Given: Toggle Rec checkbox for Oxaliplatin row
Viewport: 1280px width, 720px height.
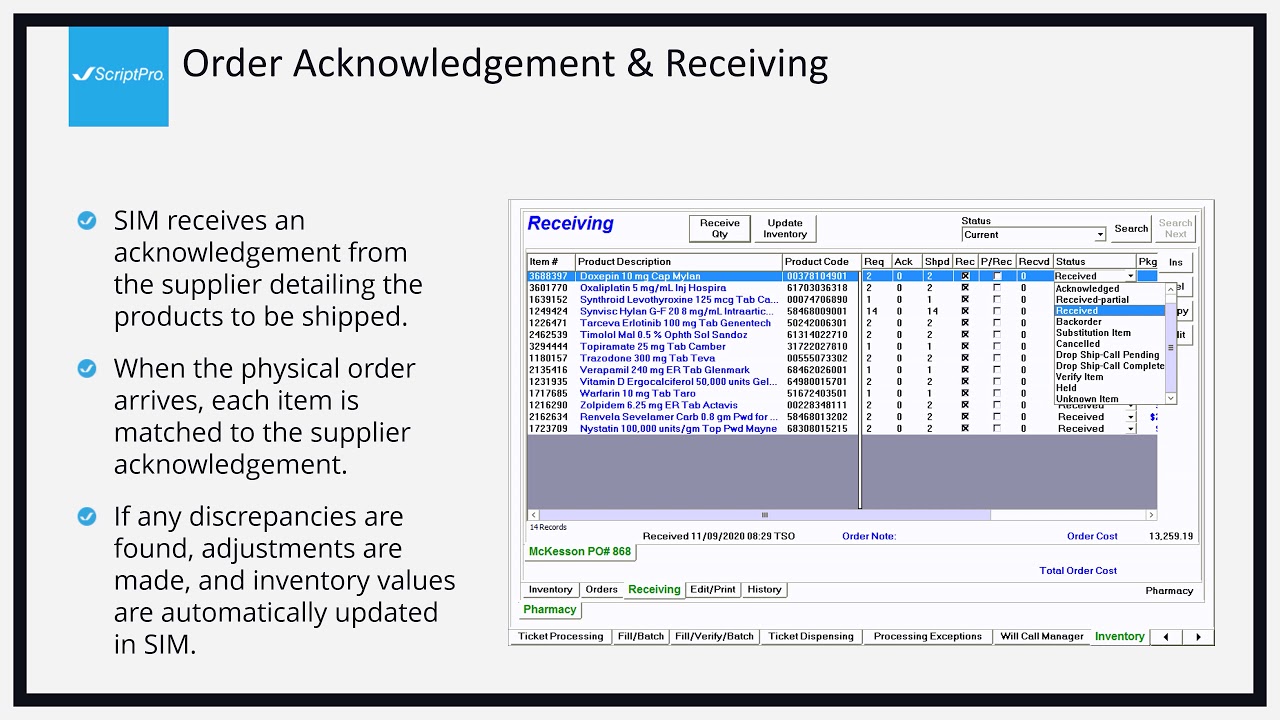Looking at the screenshot, I should (965, 288).
